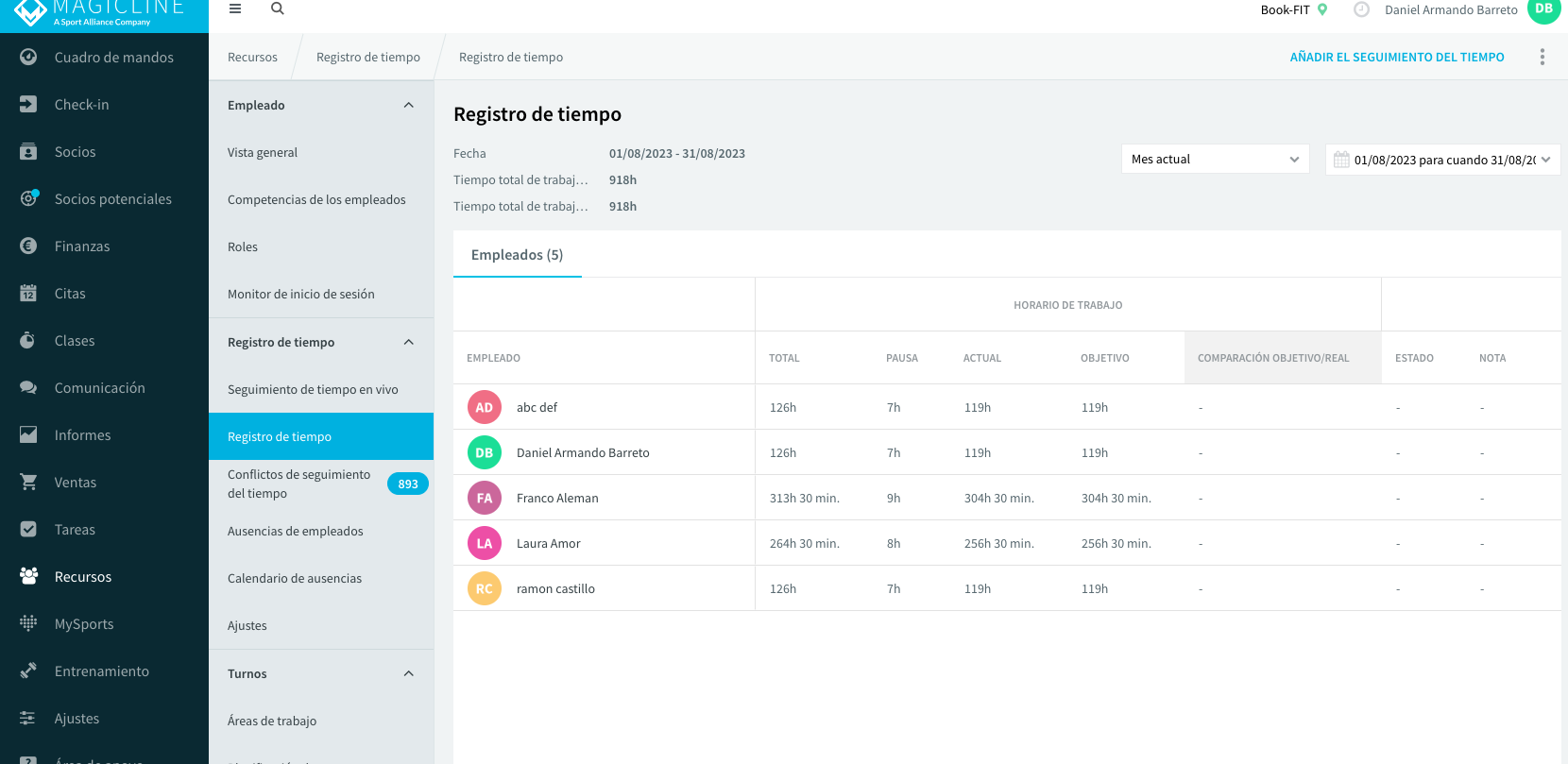Open the Mes actual dropdown

[x=1215, y=159]
